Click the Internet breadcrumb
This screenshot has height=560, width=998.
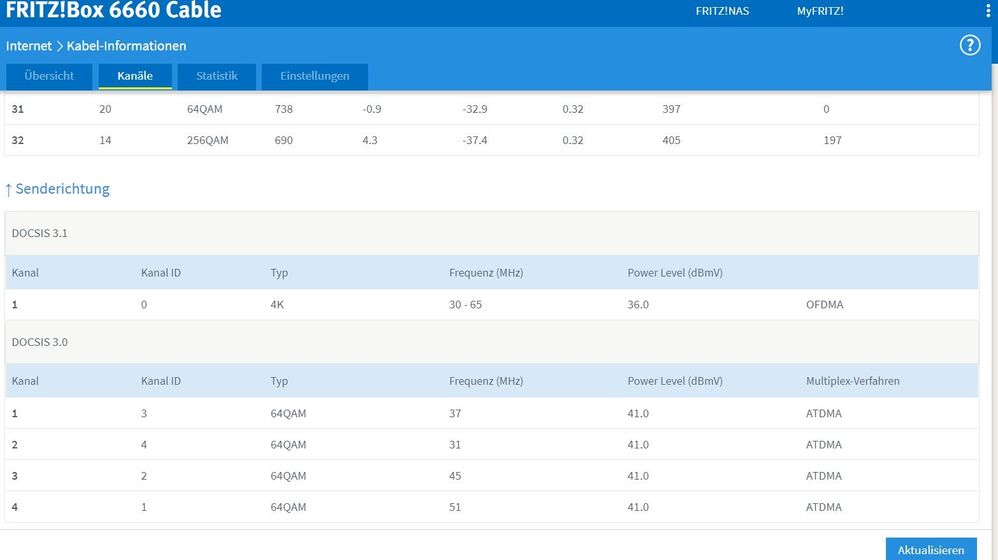pyautogui.click(x=28, y=46)
